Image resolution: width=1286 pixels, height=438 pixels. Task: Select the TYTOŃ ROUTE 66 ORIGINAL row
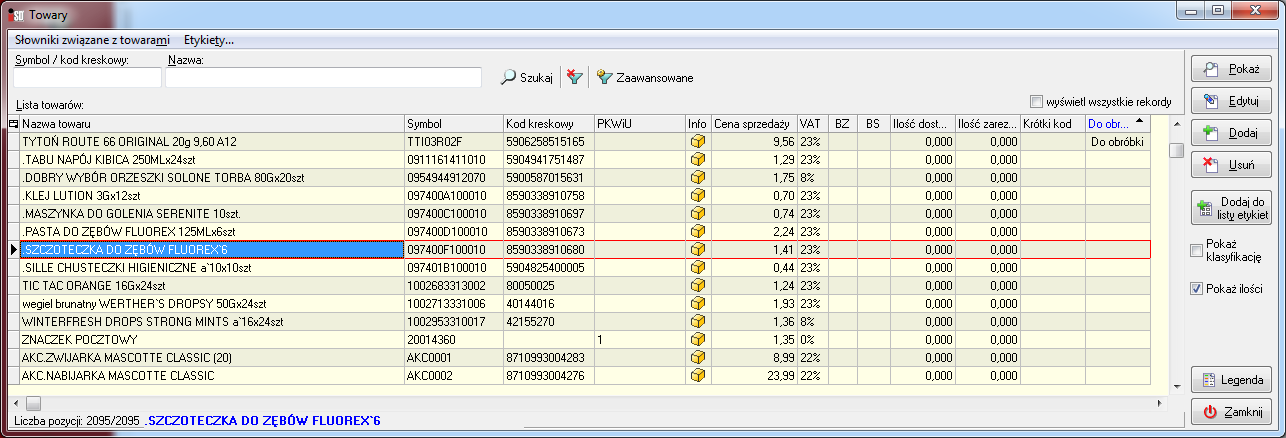tap(580, 141)
